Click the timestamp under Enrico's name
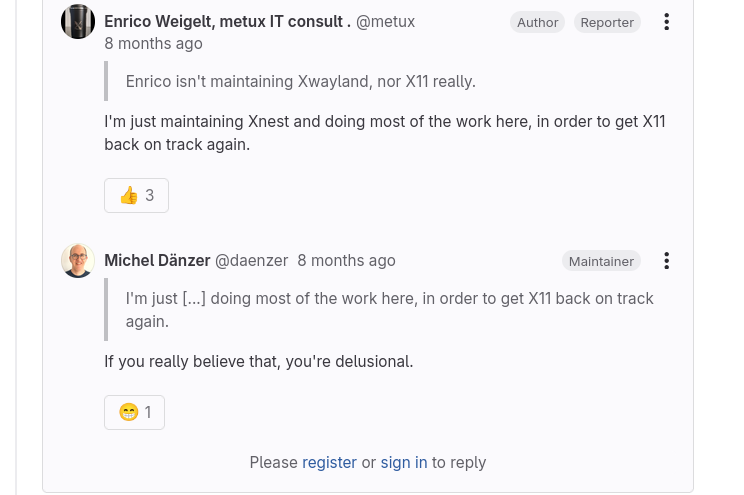The height and width of the screenshot is (495, 744). [x=153, y=44]
